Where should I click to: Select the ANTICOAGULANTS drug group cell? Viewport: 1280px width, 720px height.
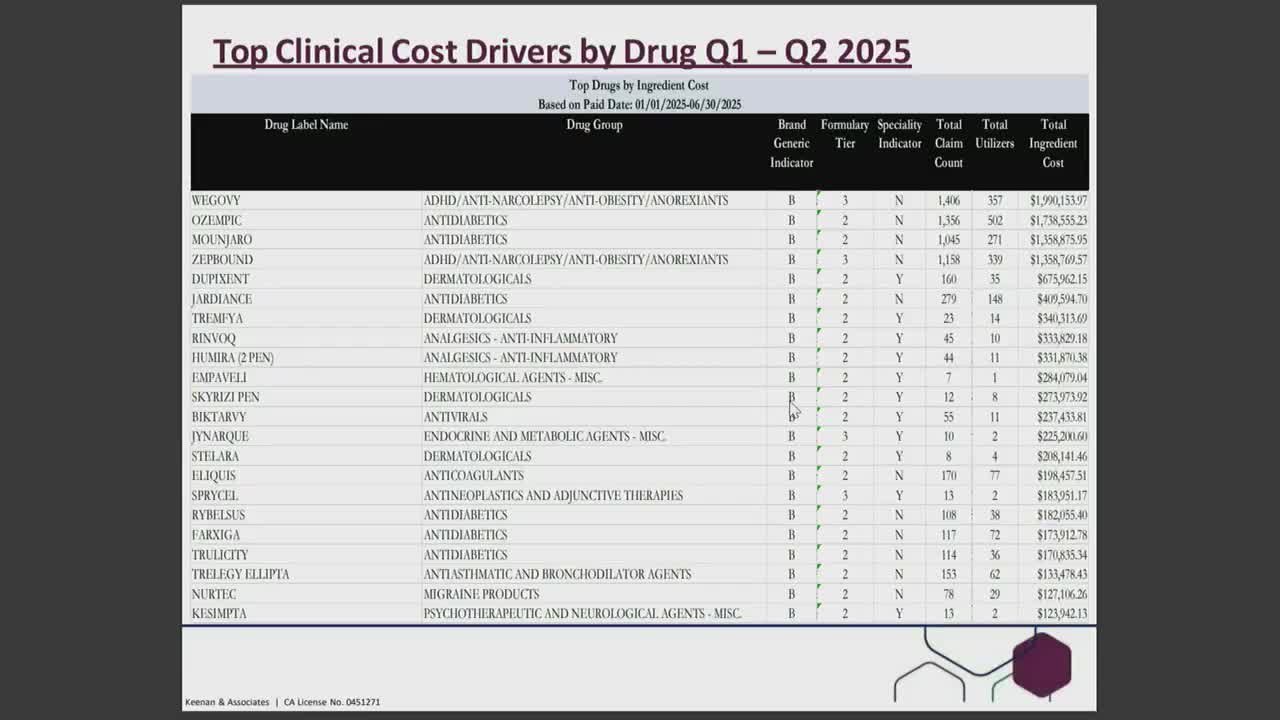tap(473, 476)
